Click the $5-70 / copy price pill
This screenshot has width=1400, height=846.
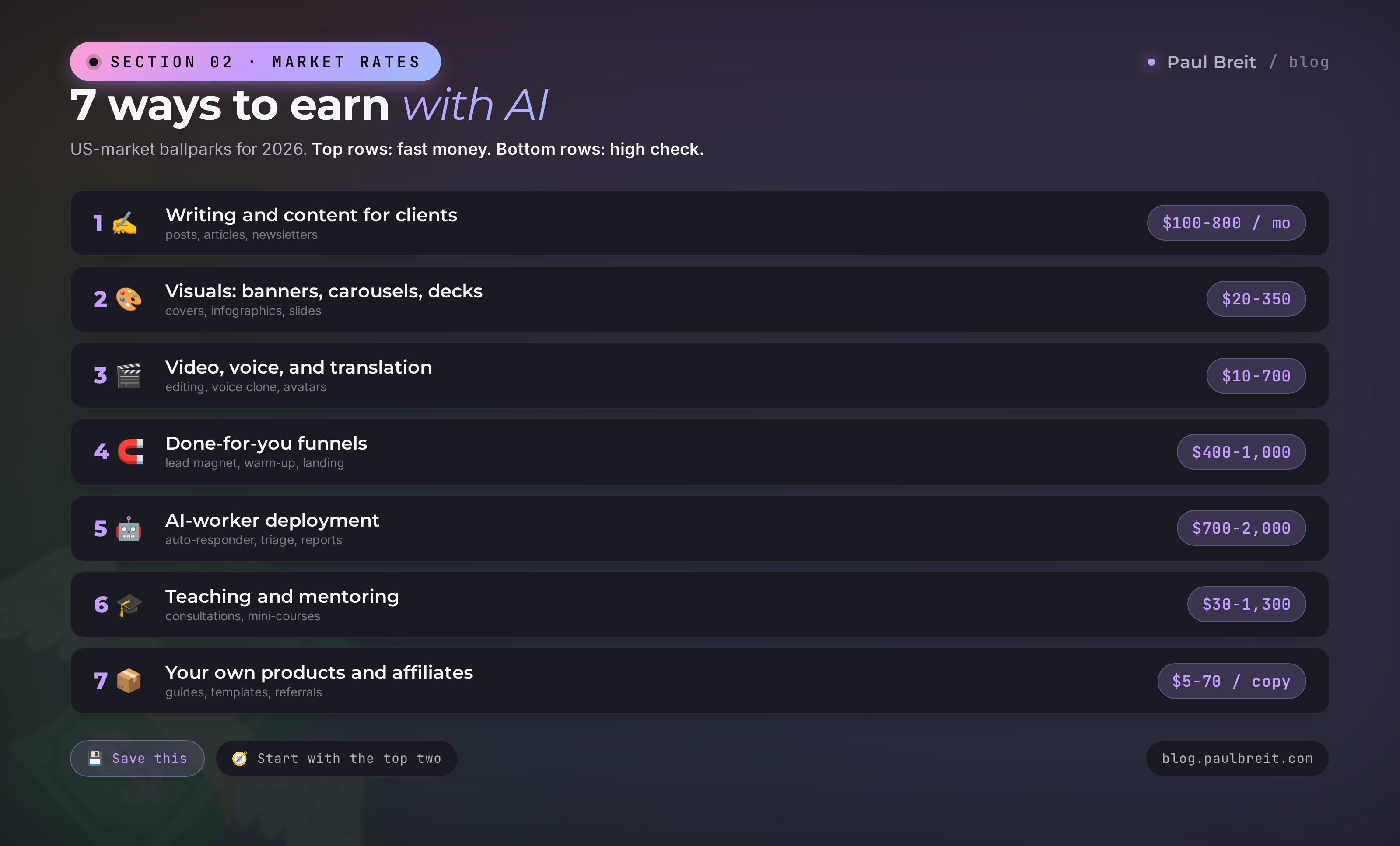pyautogui.click(x=1231, y=681)
